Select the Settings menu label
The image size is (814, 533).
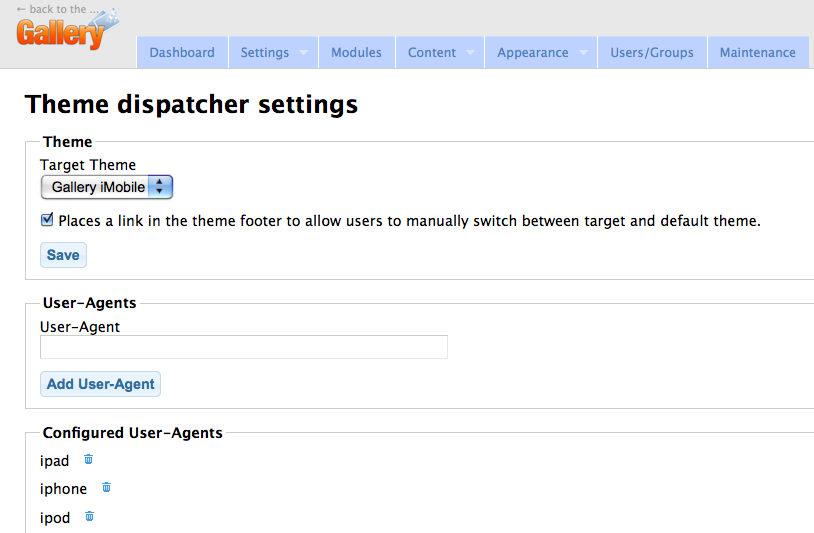pos(265,52)
